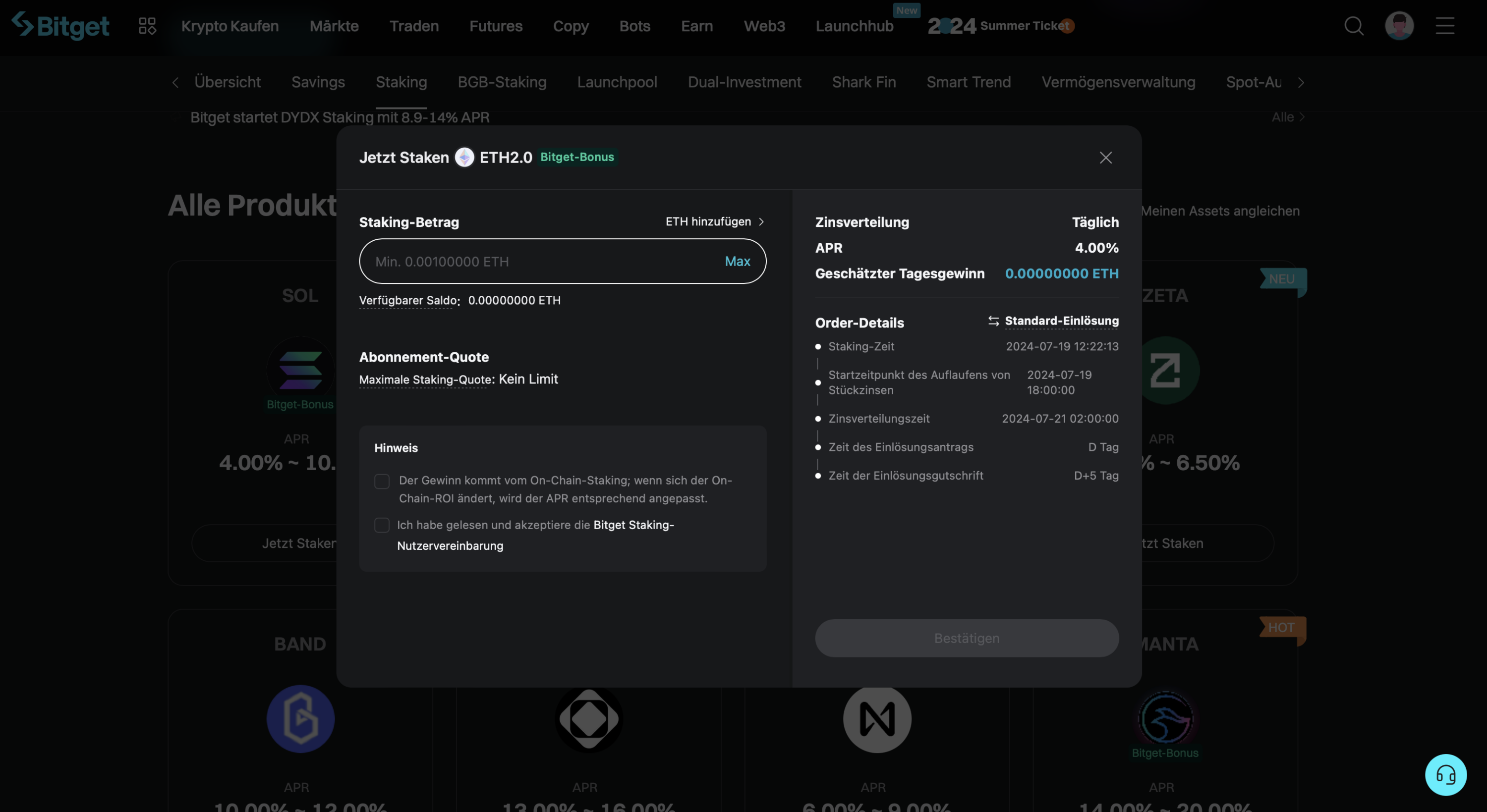Switch to the Smart Trend tab
The width and height of the screenshot is (1487, 812).
tap(968, 82)
